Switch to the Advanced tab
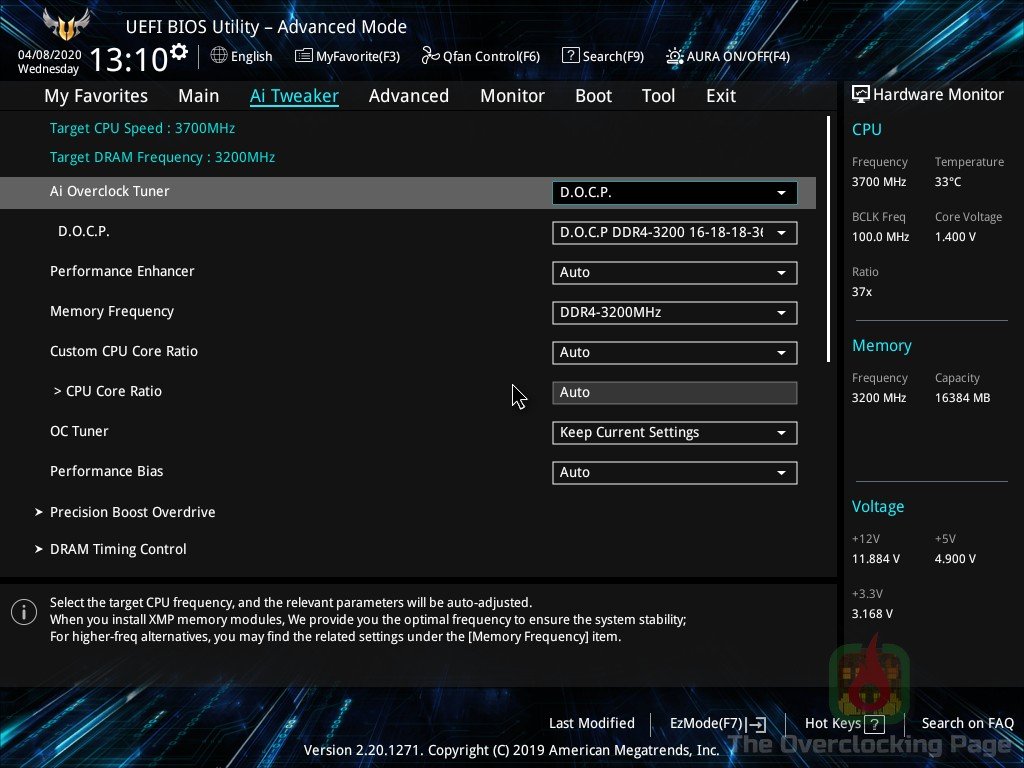This screenshot has width=1024, height=768. pos(408,96)
